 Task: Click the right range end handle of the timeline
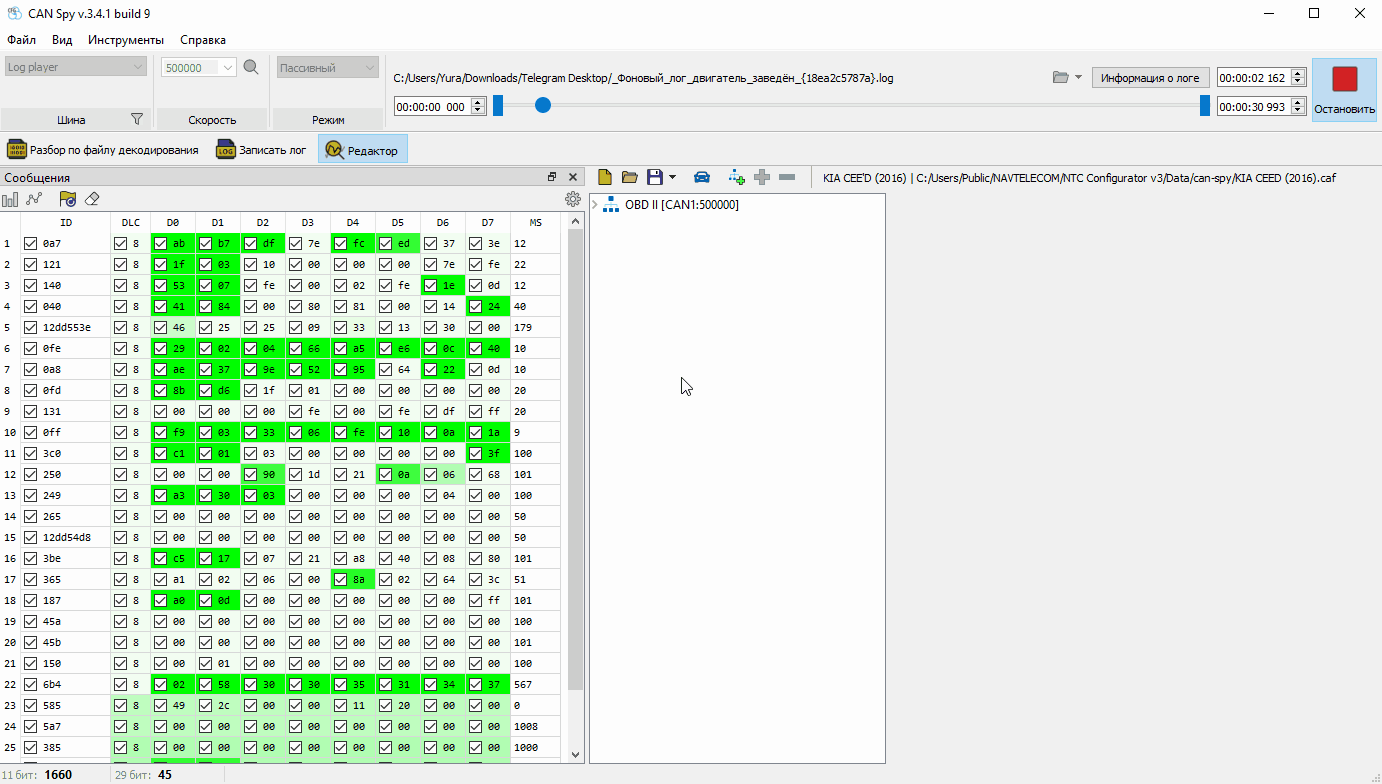click(1205, 105)
